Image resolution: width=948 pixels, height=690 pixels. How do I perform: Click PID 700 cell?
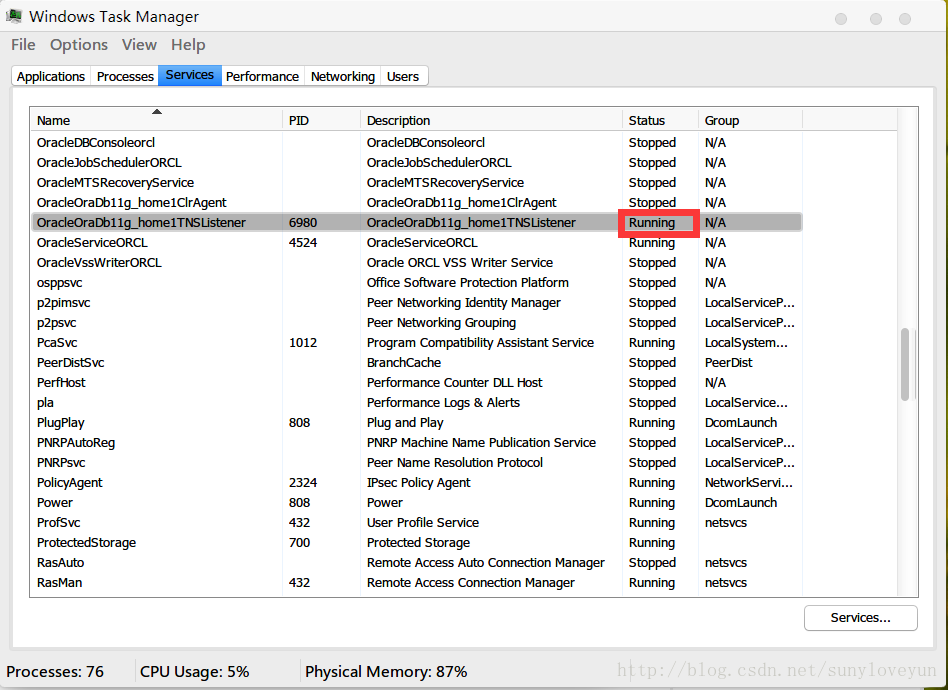(299, 542)
